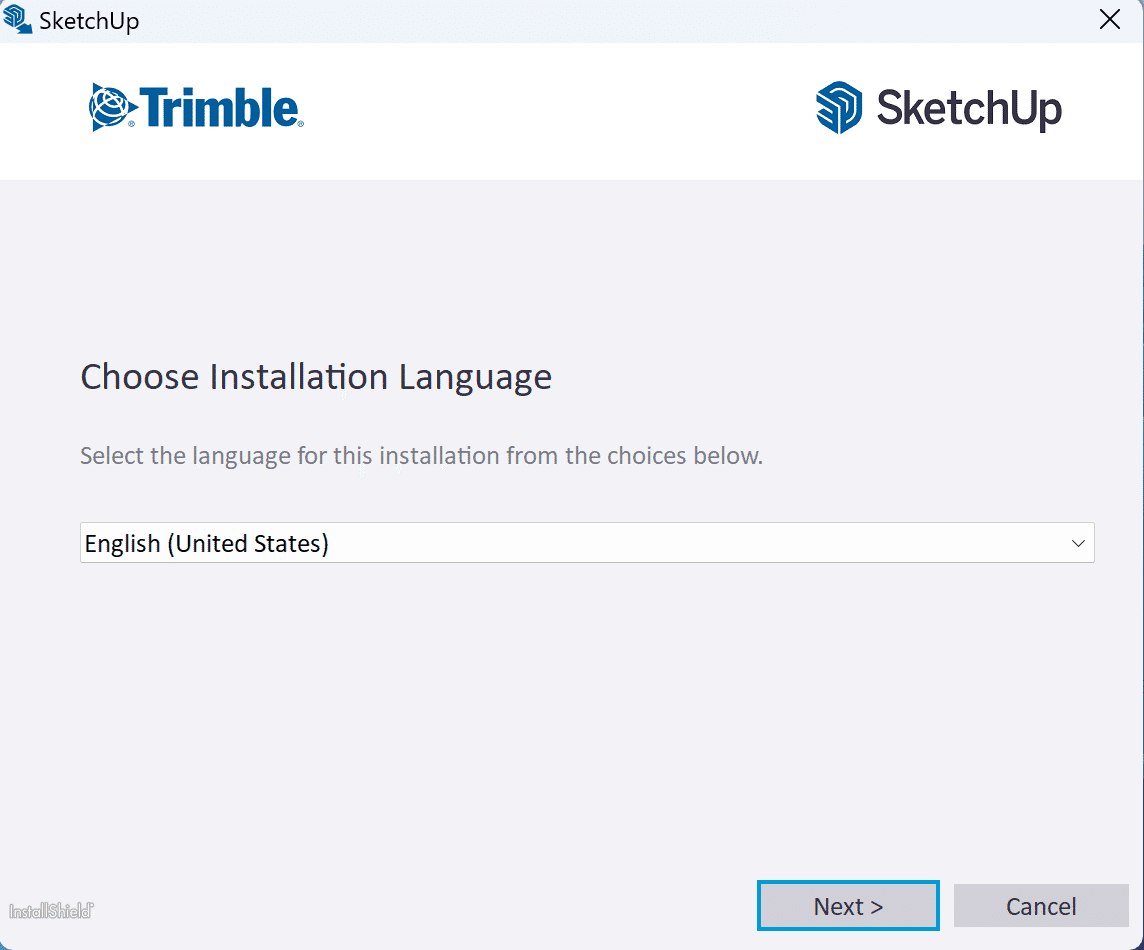Click the SketchUp icon in the title bar
This screenshot has height=950, width=1144.
click(x=18, y=20)
